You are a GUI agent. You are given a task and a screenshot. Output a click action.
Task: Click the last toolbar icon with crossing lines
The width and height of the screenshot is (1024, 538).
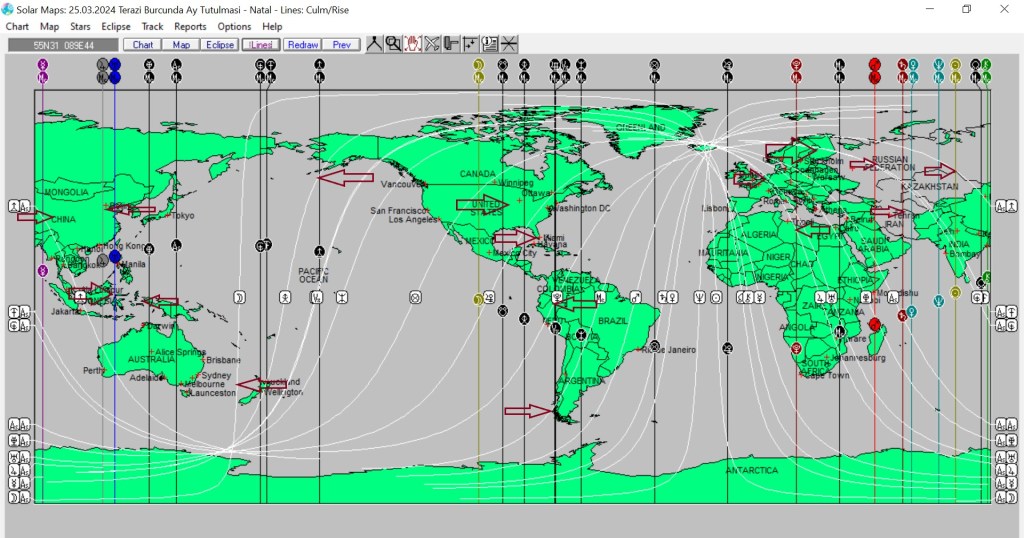click(x=509, y=44)
